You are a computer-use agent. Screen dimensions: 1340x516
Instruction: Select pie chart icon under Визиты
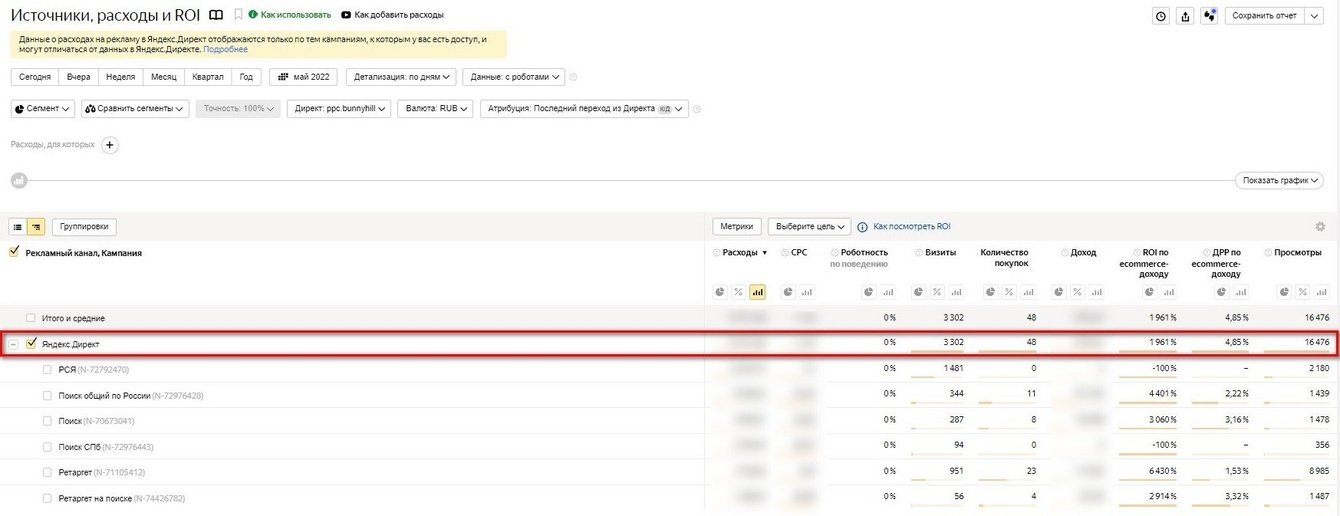click(920, 292)
